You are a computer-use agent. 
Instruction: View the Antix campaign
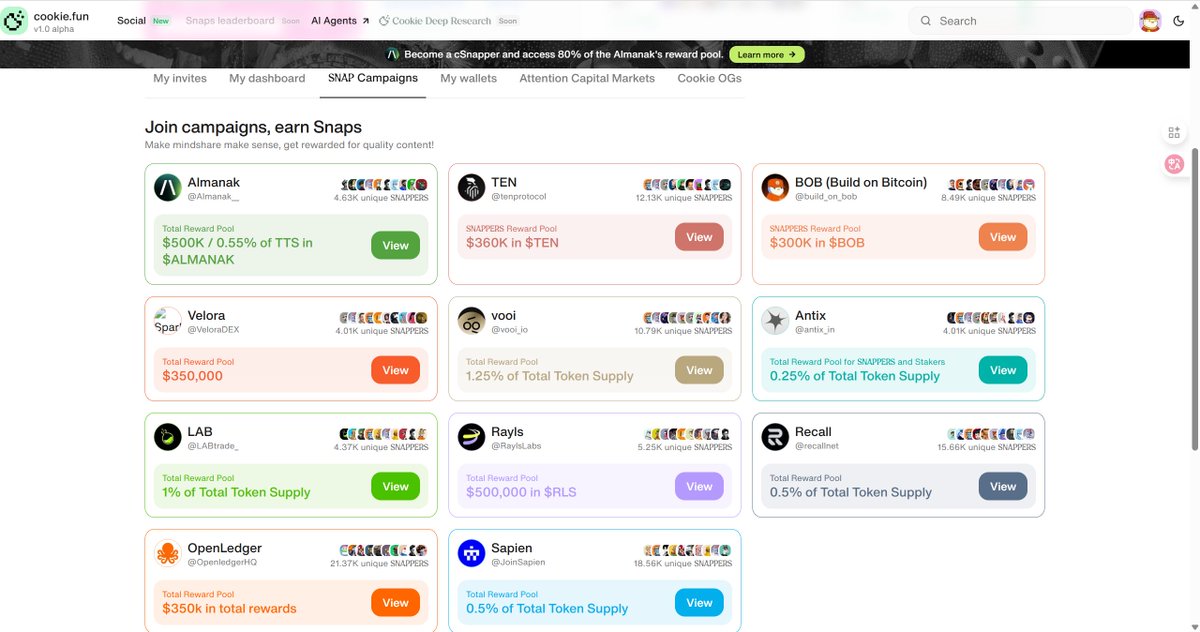1003,370
